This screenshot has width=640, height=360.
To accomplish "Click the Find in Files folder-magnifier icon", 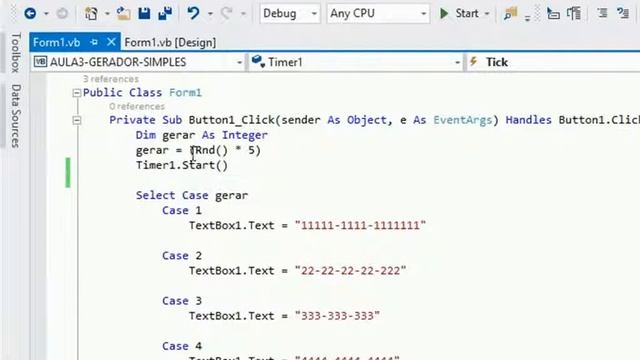I will coord(510,13).
